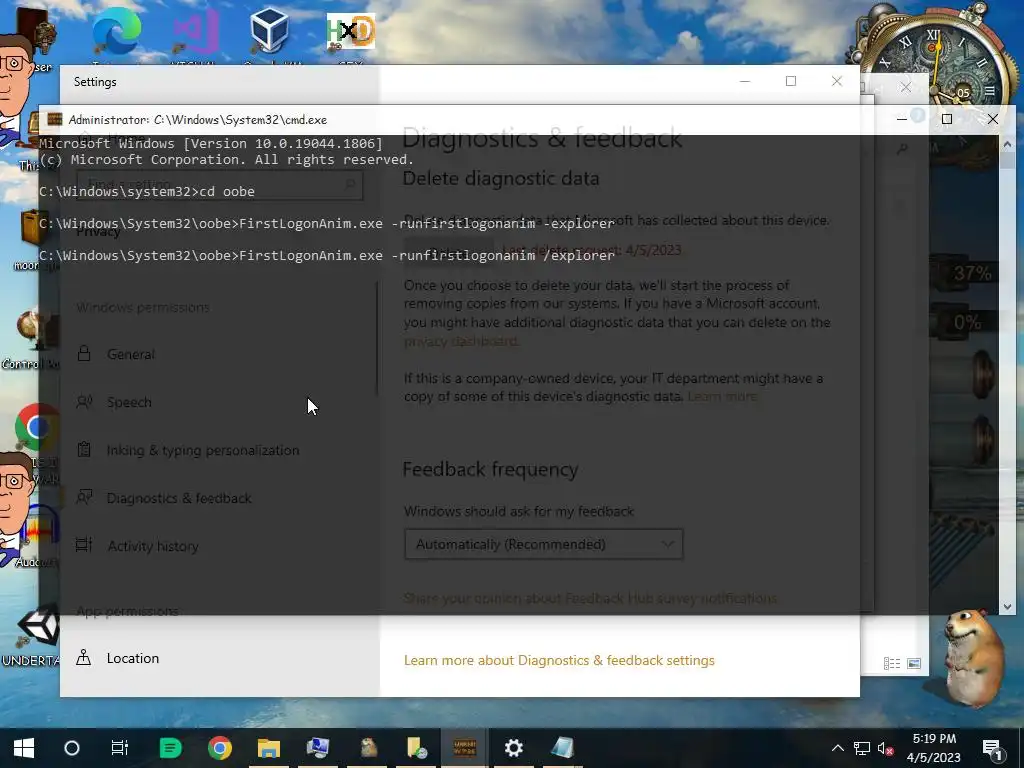Screen dimensions: 1024x768
Task: Click the taskbar clock showing 5:19 PM
Action: (934, 748)
